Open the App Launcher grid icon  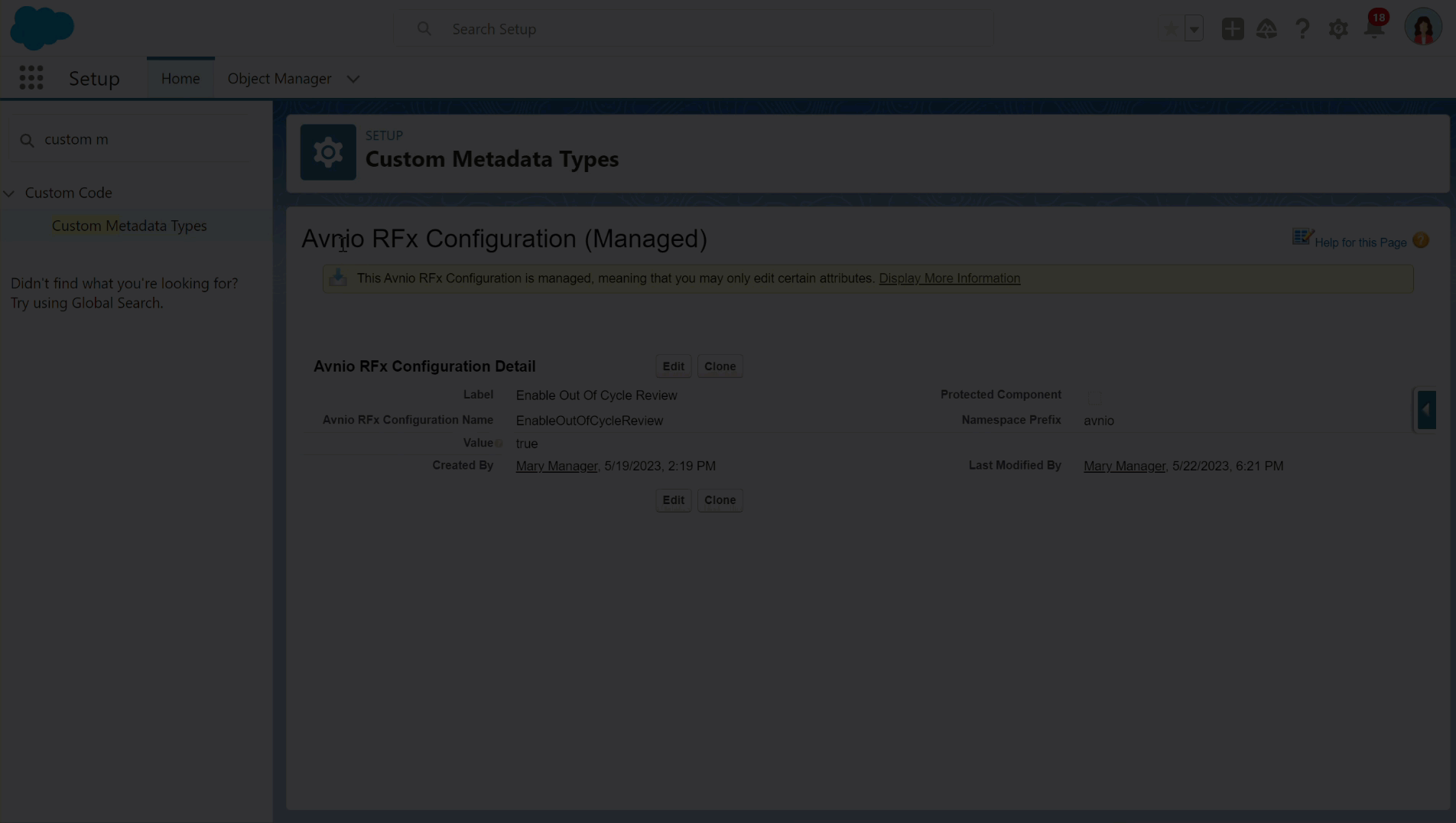[x=31, y=78]
